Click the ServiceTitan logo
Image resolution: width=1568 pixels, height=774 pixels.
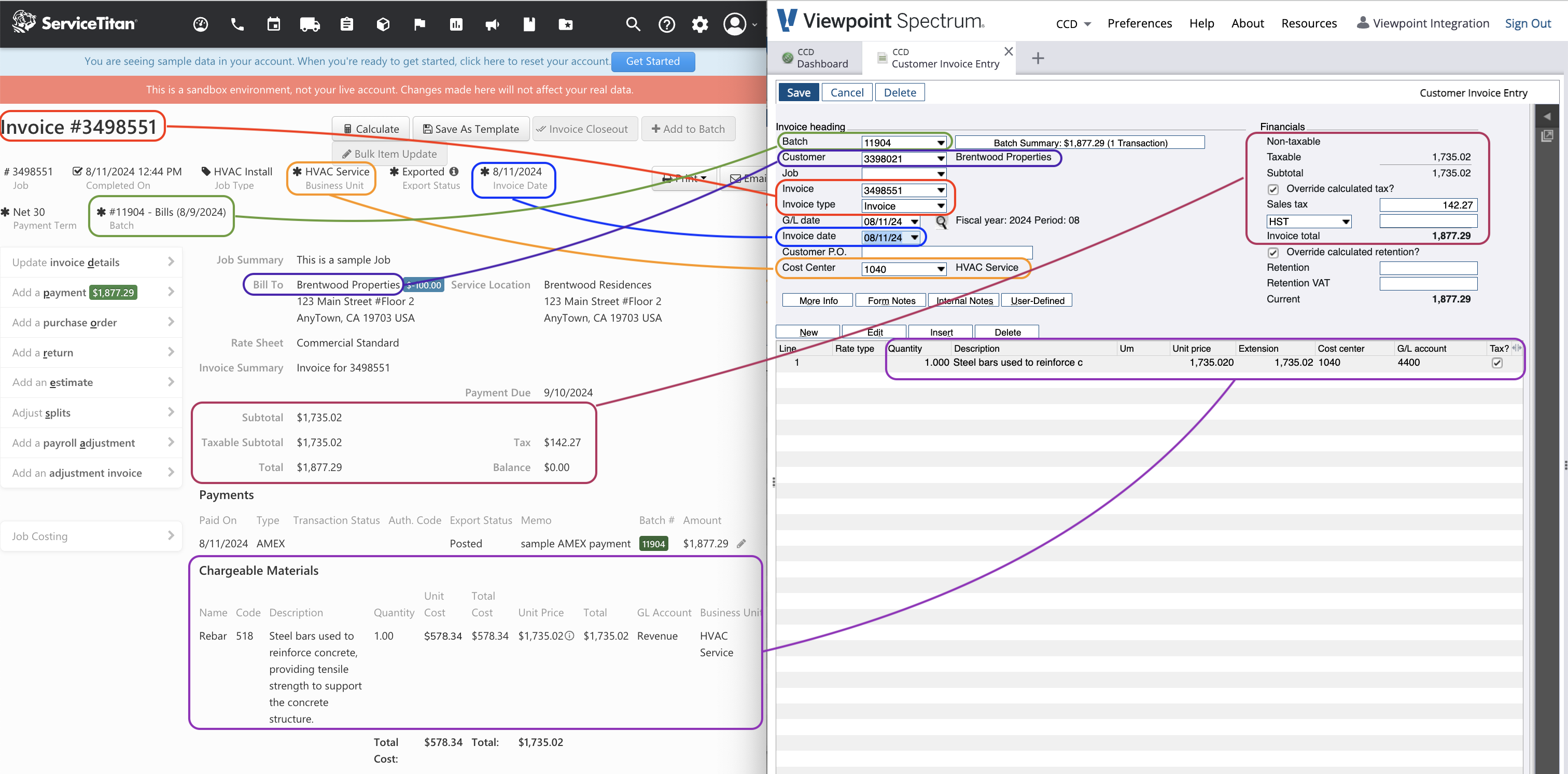click(74, 22)
